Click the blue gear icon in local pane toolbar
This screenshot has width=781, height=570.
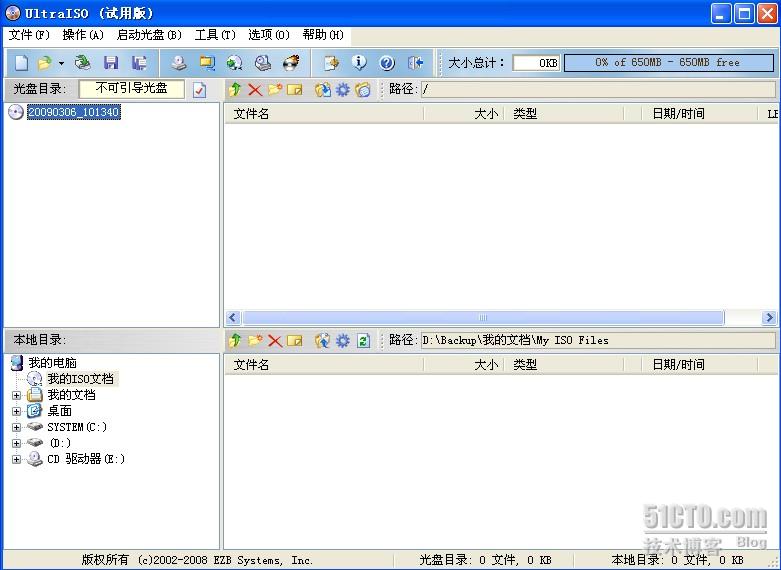(343, 341)
